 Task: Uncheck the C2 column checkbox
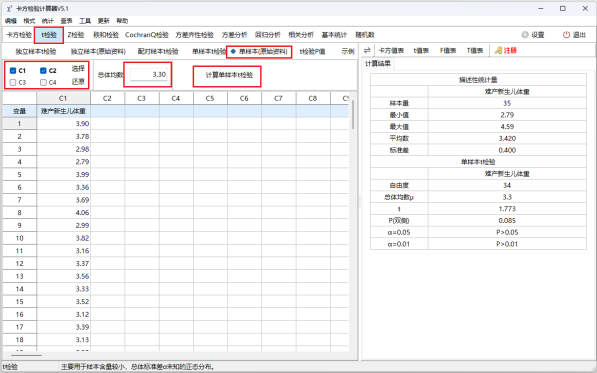(43, 70)
